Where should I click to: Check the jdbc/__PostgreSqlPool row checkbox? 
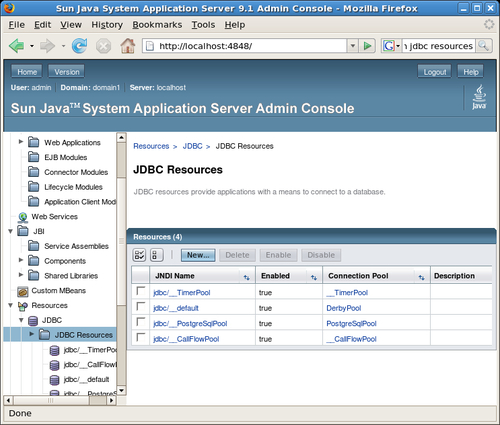coord(141,322)
